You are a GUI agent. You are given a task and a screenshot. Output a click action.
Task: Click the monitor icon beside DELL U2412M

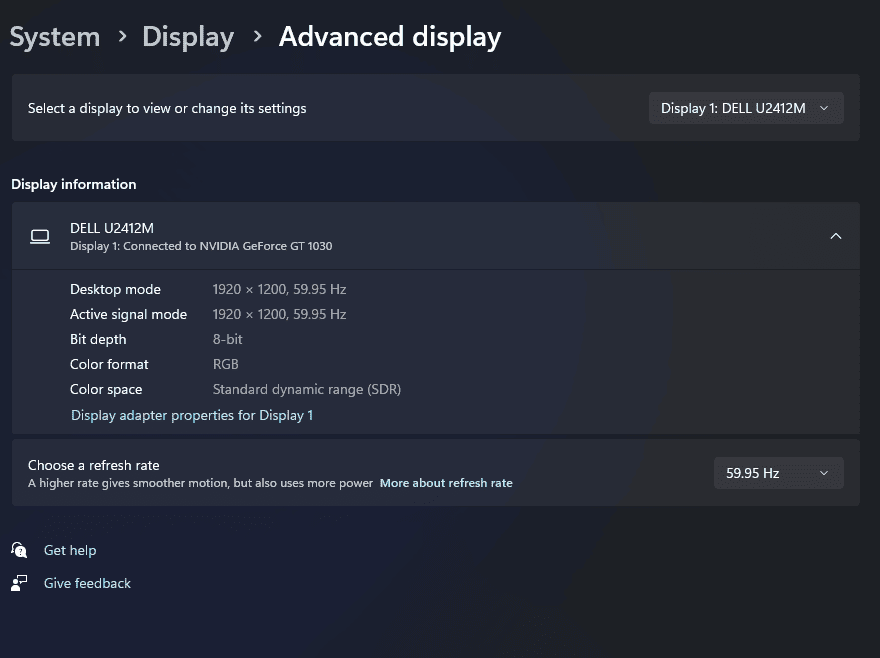(x=40, y=236)
